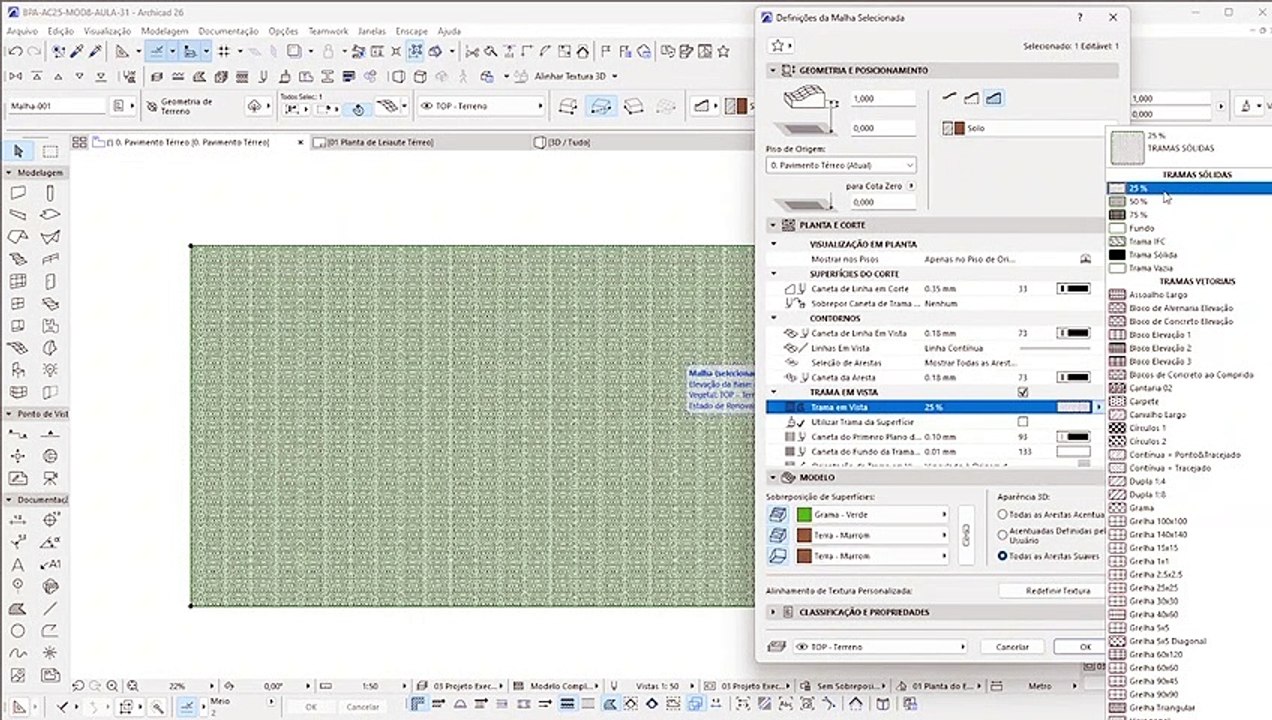Enable Utilizar Trama da Superfície checkbox
The height and width of the screenshot is (720, 1272).
click(x=1022, y=422)
